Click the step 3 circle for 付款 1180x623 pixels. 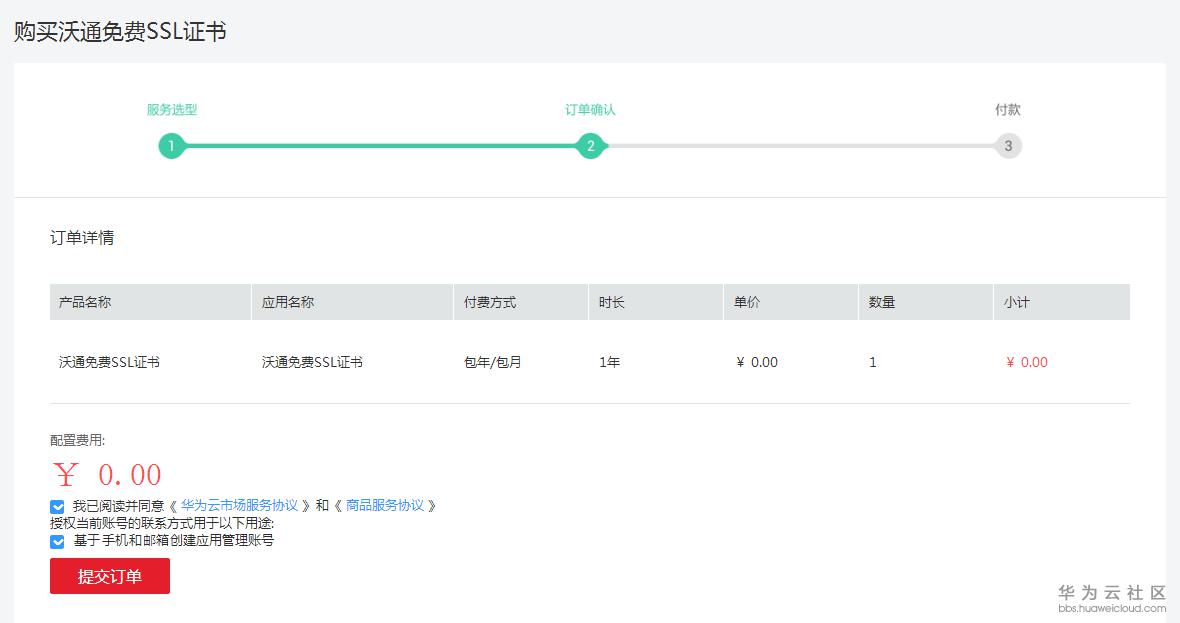1009,146
